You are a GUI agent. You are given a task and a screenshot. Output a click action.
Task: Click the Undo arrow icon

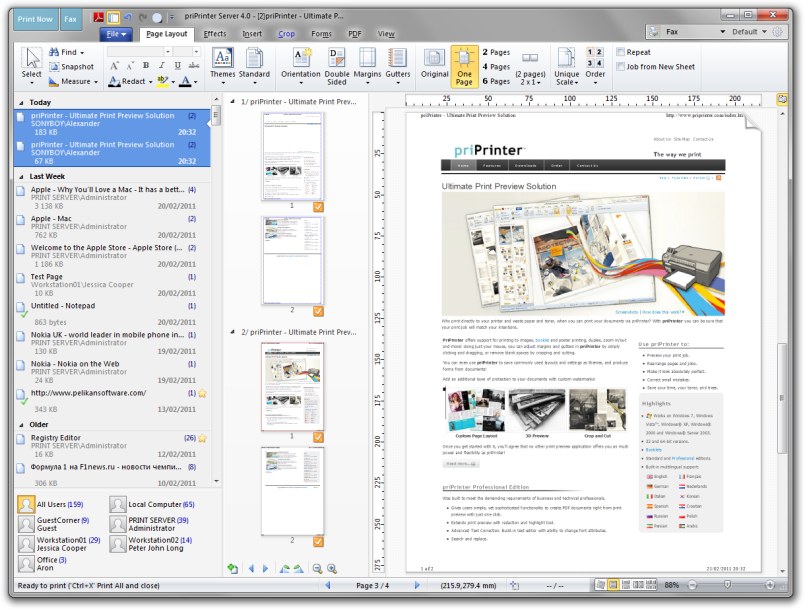tap(128, 18)
